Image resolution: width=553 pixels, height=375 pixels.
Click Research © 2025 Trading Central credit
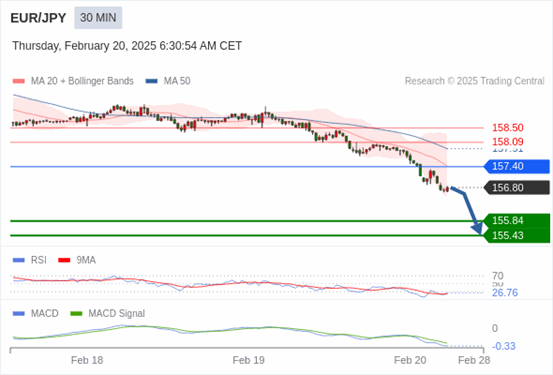click(x=474, y=81)
